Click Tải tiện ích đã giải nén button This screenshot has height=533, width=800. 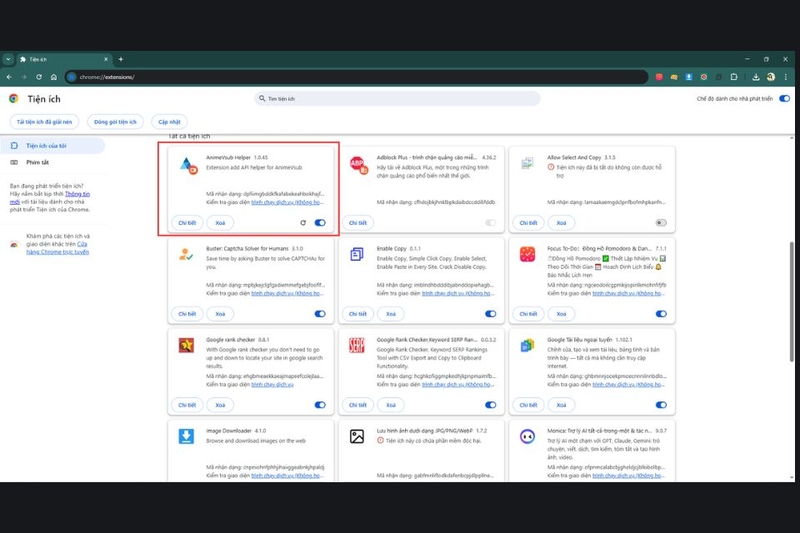pos(44,122)
